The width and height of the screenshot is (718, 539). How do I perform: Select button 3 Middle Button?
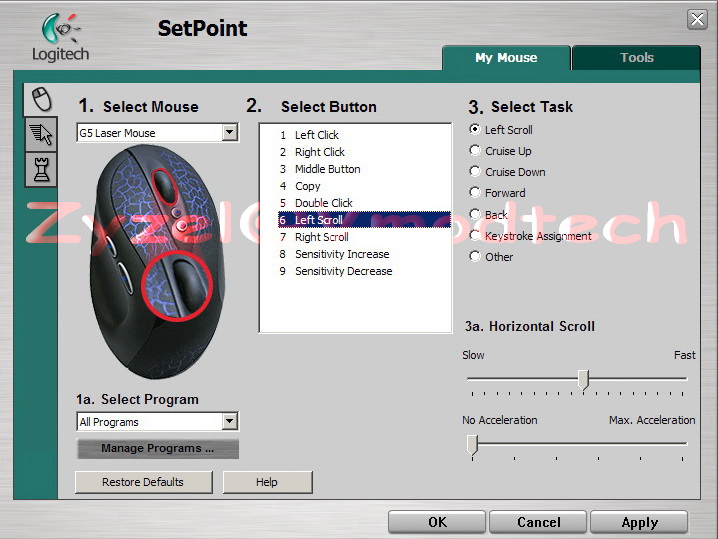click(x=364, y=169)
